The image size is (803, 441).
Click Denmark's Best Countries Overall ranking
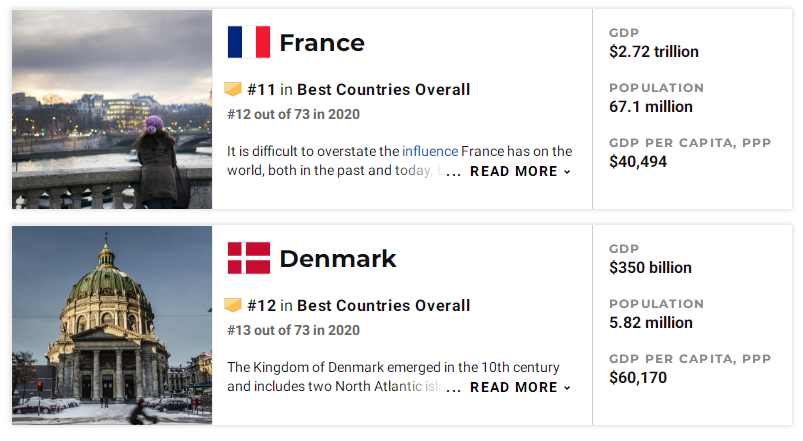[x=358, y=306]
